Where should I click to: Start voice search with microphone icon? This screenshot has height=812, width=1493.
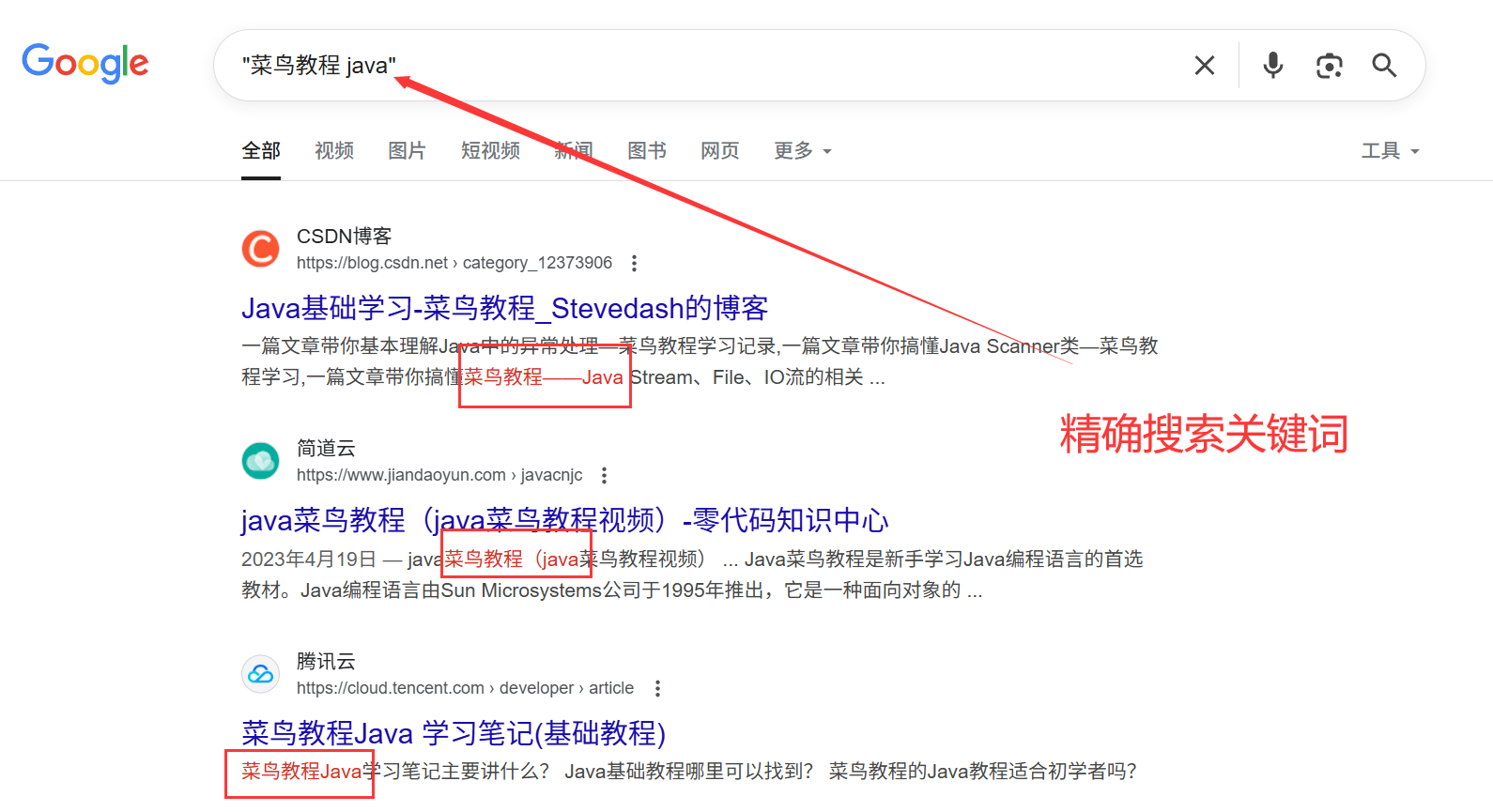pyautogui.click(x=1272, y=65)
